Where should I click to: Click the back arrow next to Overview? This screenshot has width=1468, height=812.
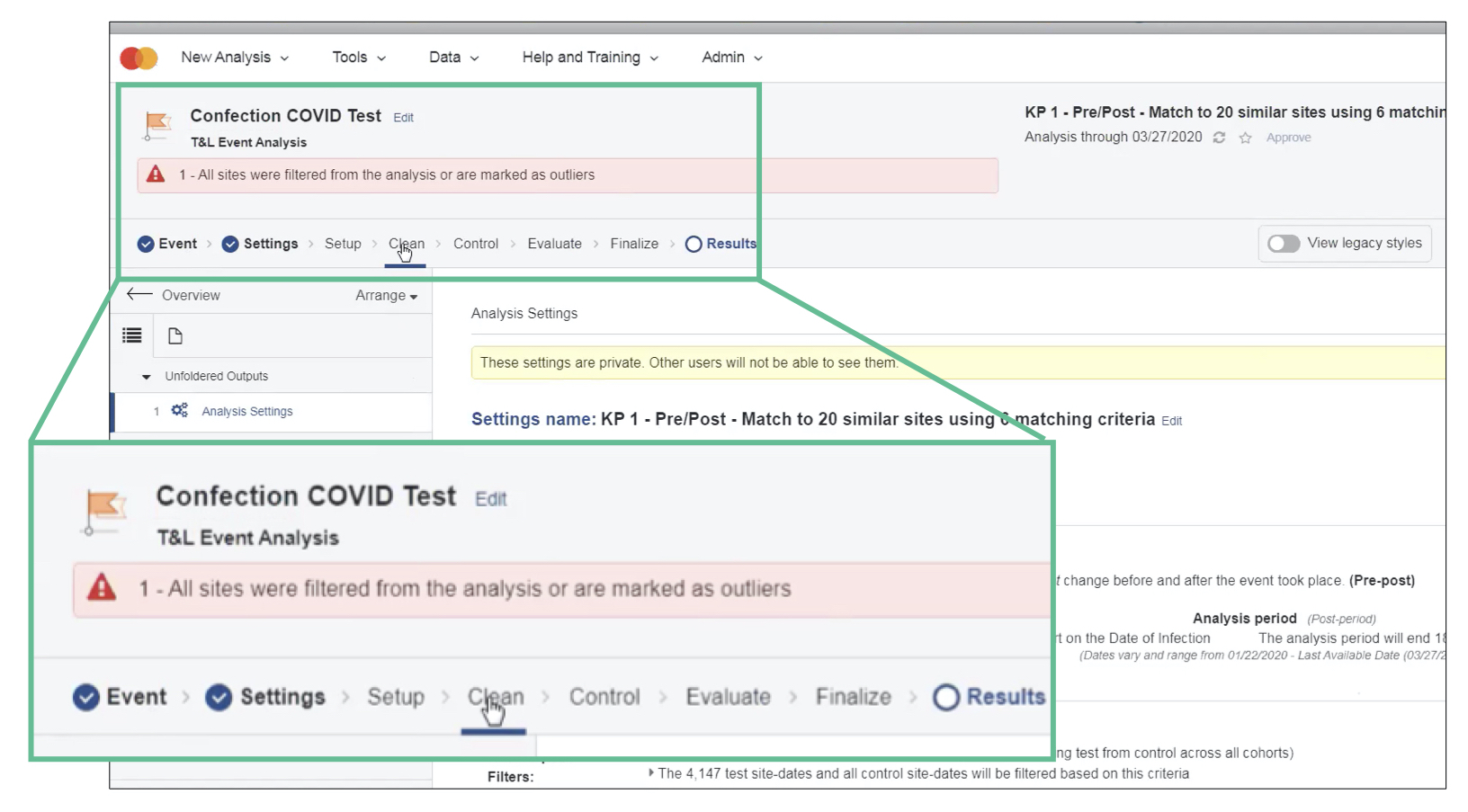tap(139, 295)
